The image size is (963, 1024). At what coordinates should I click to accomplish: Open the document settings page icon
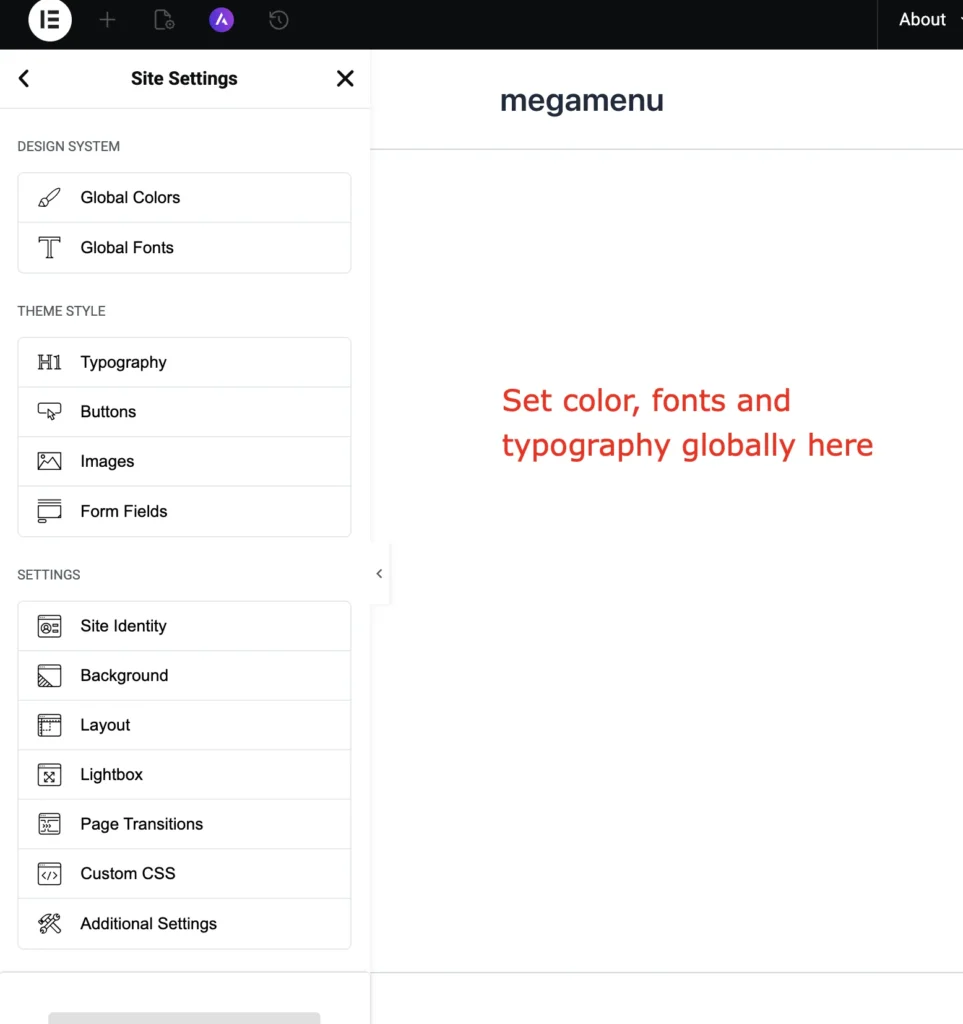coord(164,20)
